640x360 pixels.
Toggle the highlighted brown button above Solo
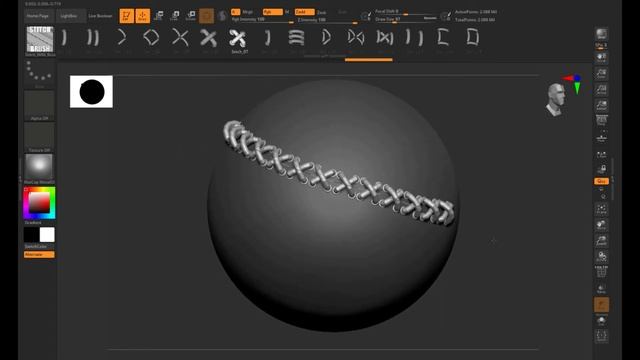point(601,304)
